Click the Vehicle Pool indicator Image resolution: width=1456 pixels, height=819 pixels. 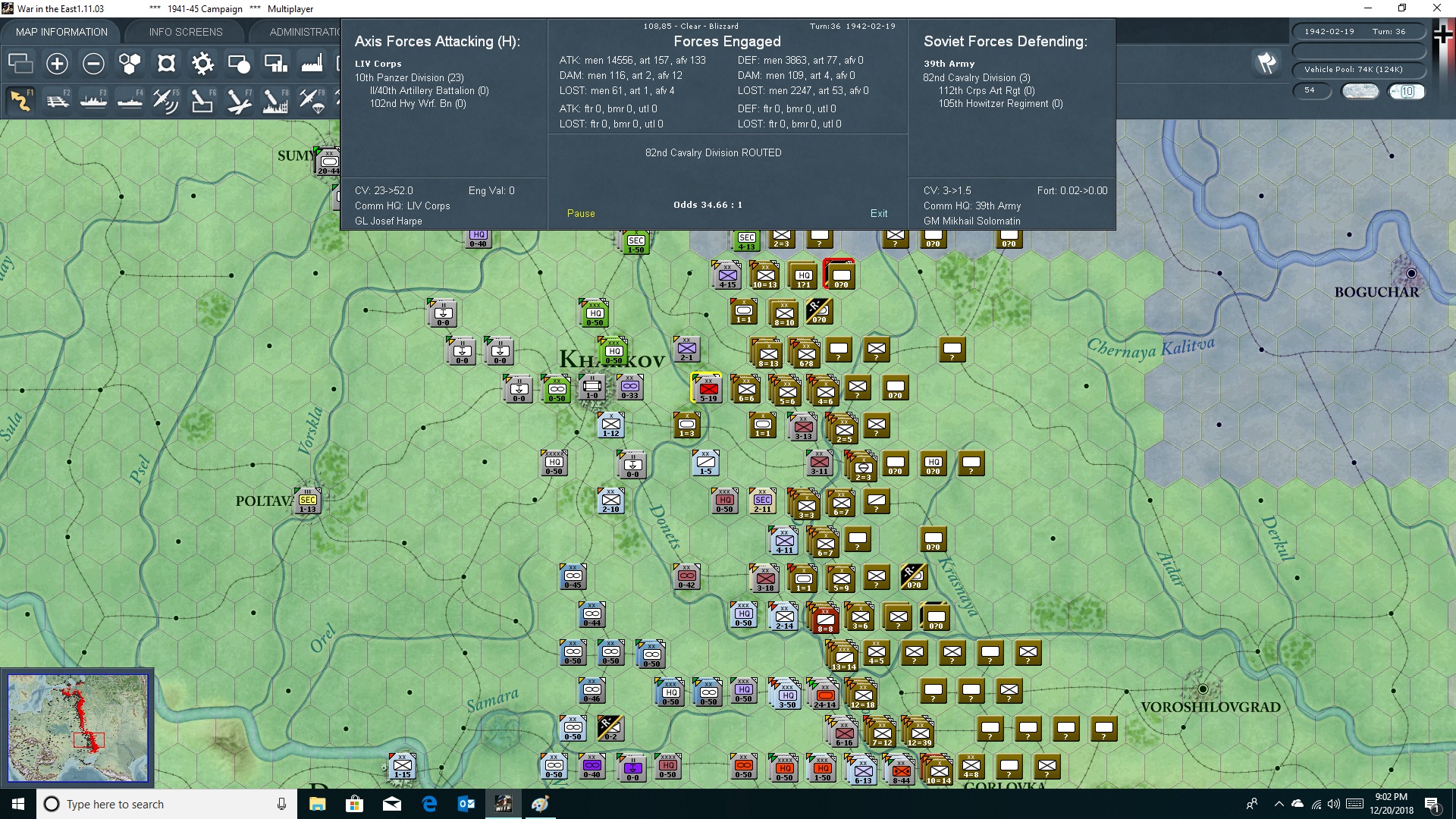(1357, 70)
